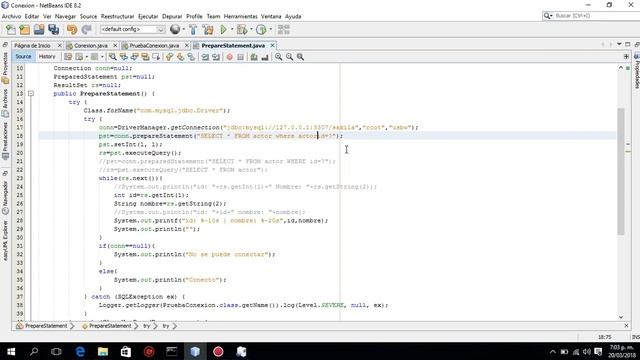Image resolution: width=640 pixels, height=360 pixels.
Task: Shift the line right
Action: 216,57
